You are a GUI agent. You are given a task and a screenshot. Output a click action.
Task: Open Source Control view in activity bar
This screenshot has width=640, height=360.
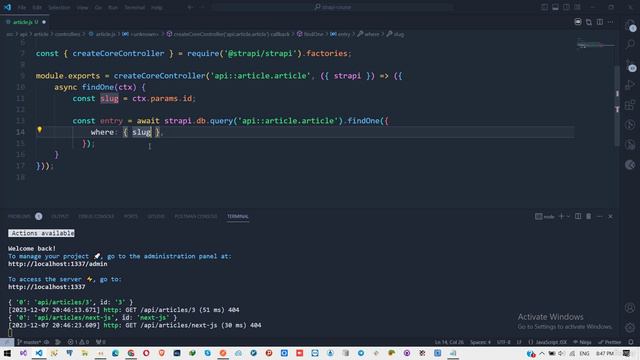pos(630,65)
